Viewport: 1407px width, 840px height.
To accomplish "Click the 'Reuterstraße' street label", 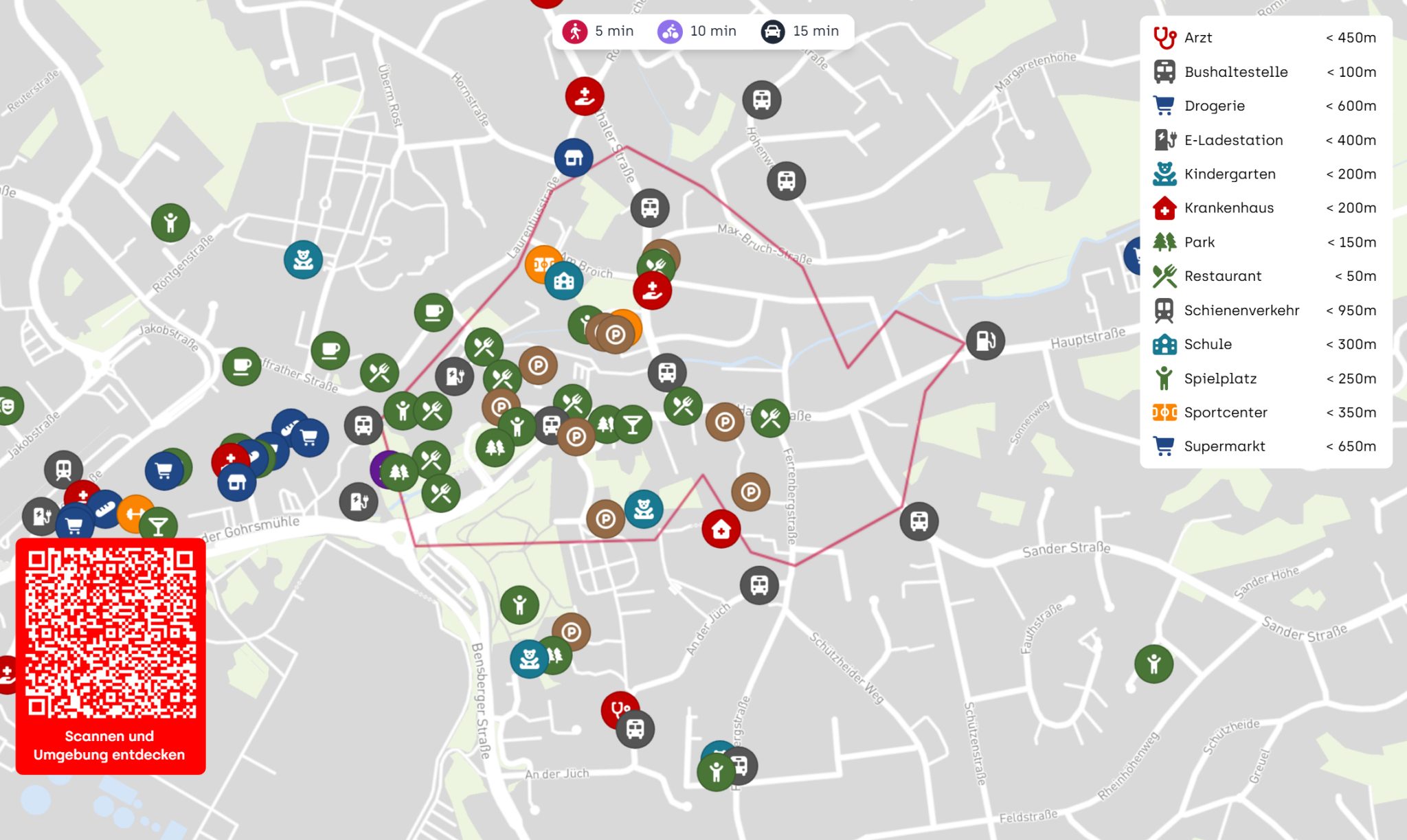I will [33, 90].
